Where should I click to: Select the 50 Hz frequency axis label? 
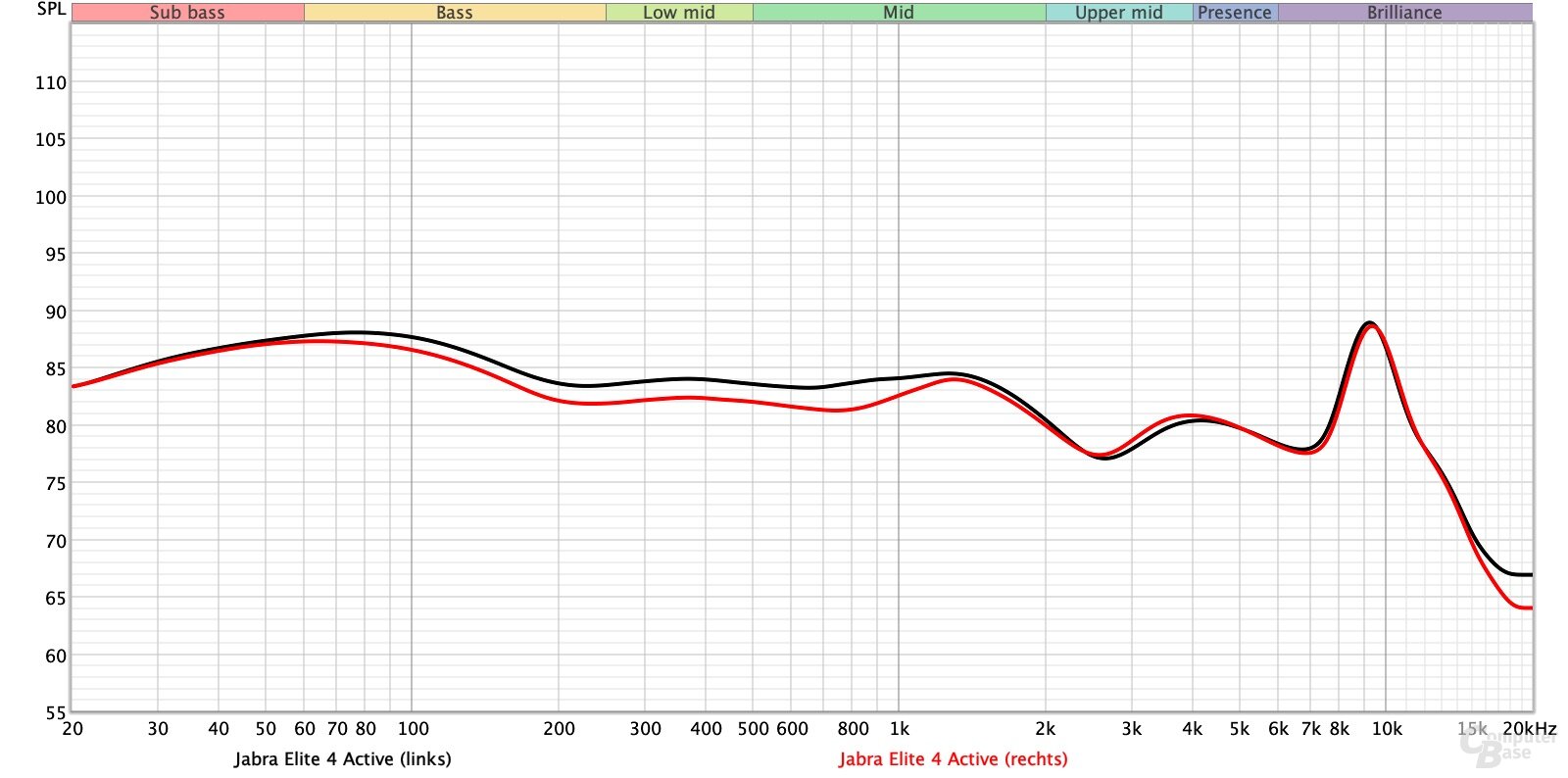click(266, 728)
